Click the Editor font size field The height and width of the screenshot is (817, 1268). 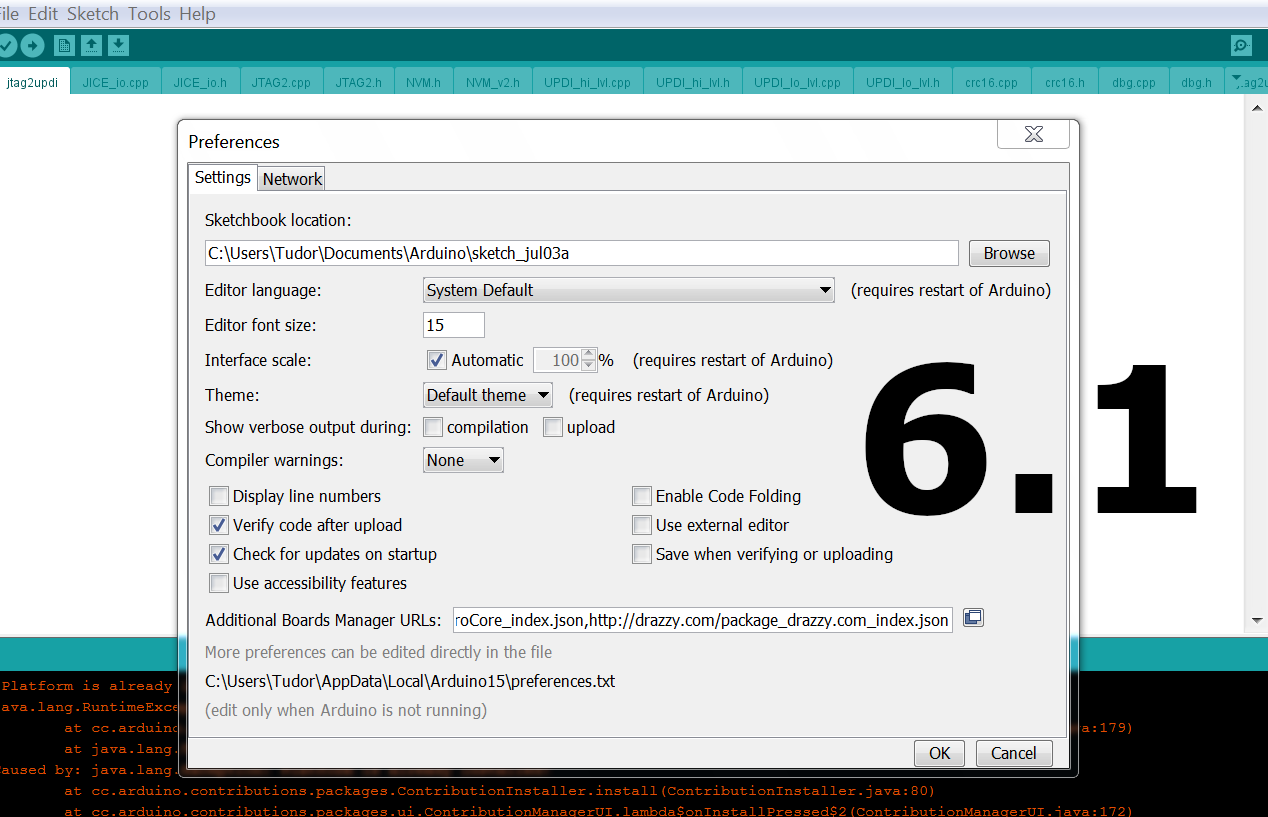[454, 325]
